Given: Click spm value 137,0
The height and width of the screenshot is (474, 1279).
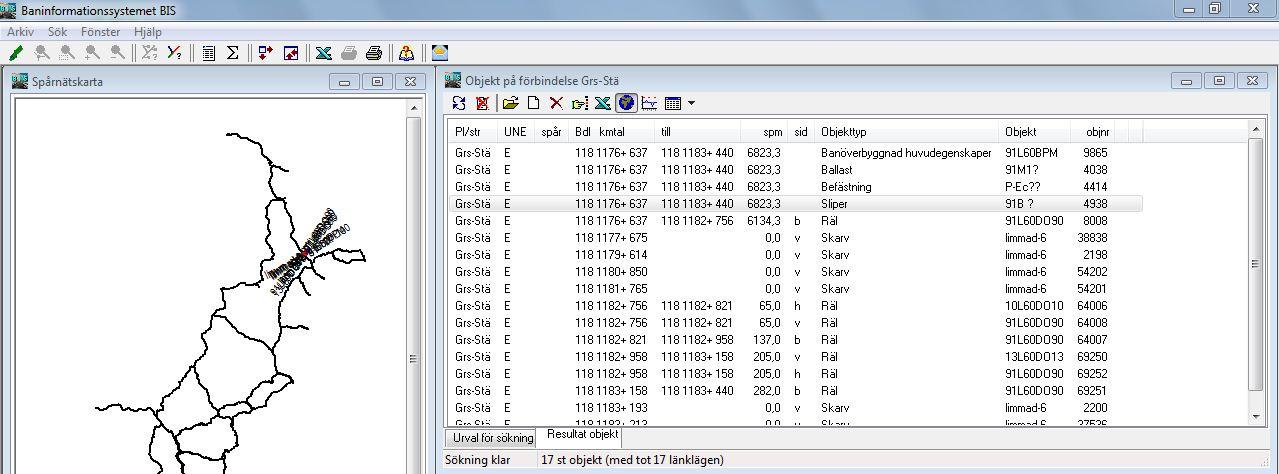Looking at the screenshot, I should point(767,340).
